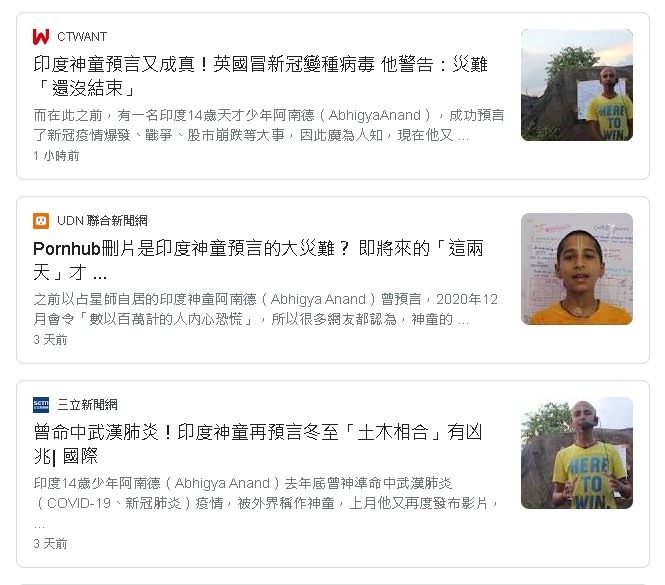Open third card thumbnail with HERE TO WIN shirt
Viewport: 665px width, 585px height.
577,453
